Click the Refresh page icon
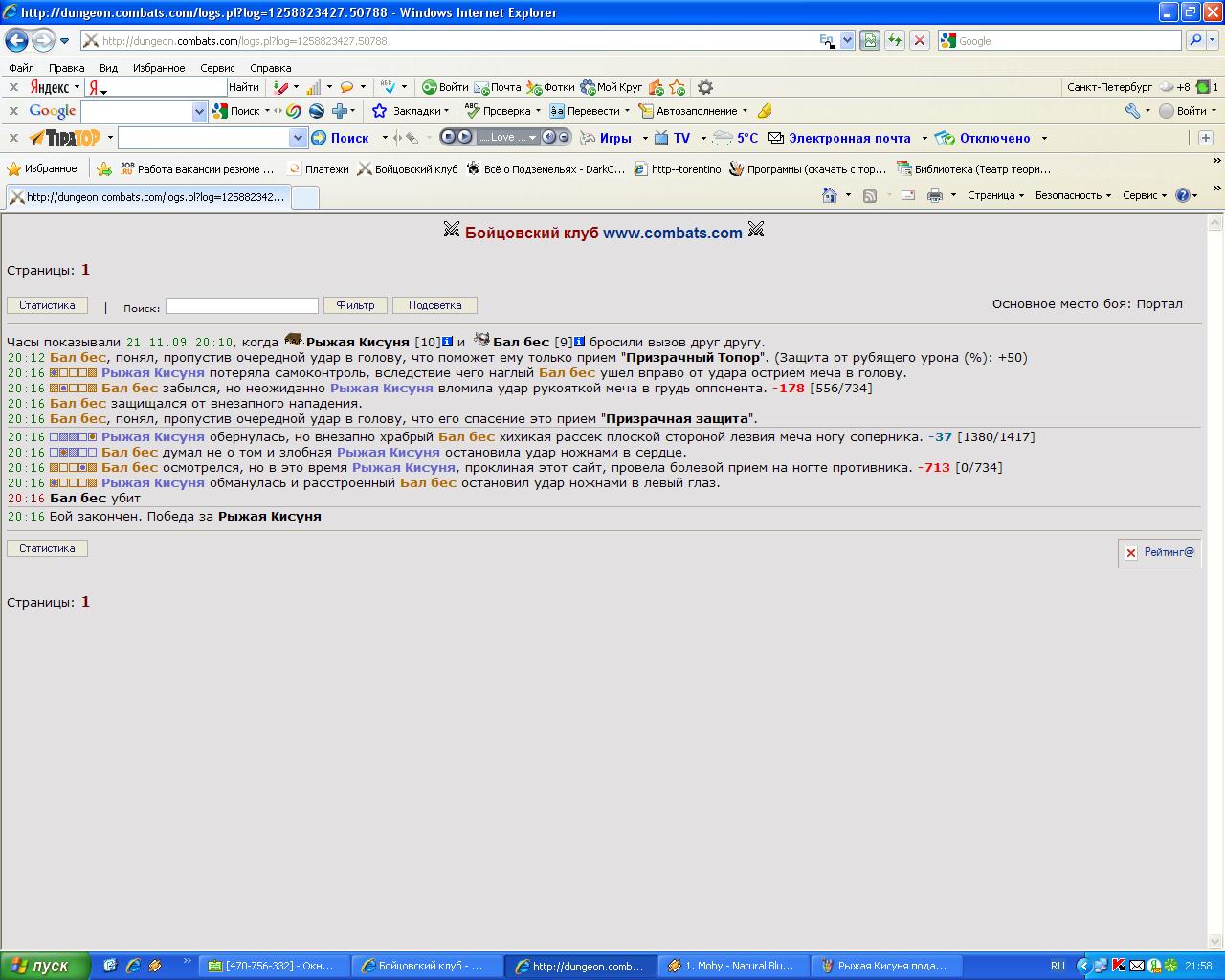This screenshot has width=1225, height=980. [894, 40]
